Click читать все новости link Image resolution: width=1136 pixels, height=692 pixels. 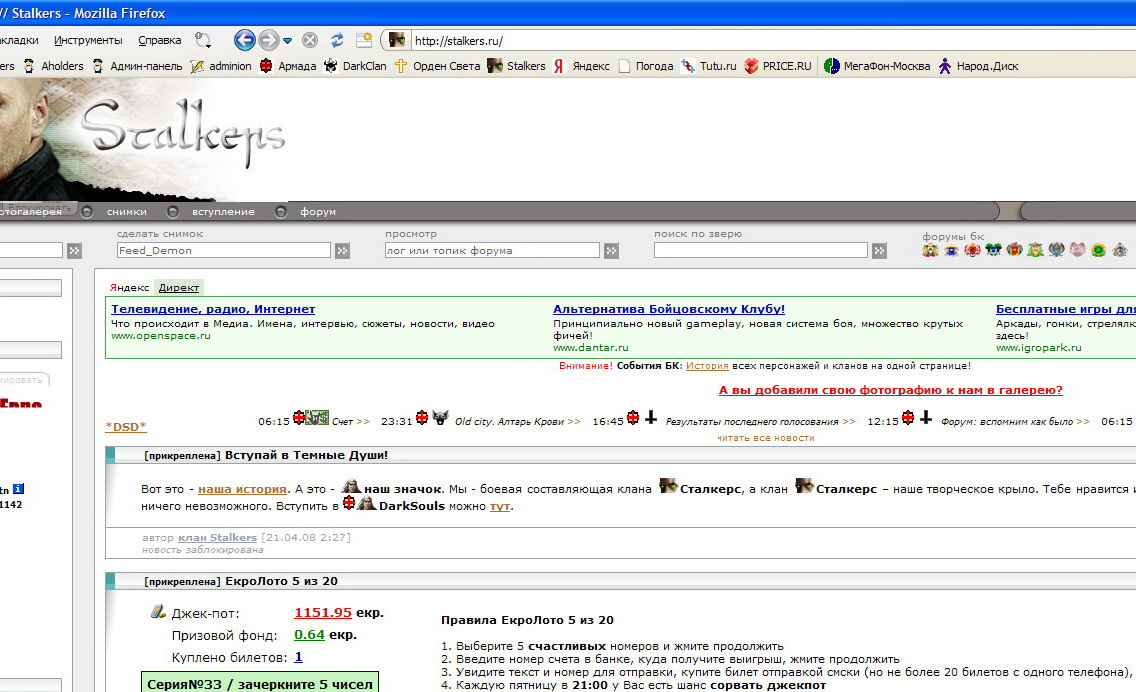[x=765, y=438]
